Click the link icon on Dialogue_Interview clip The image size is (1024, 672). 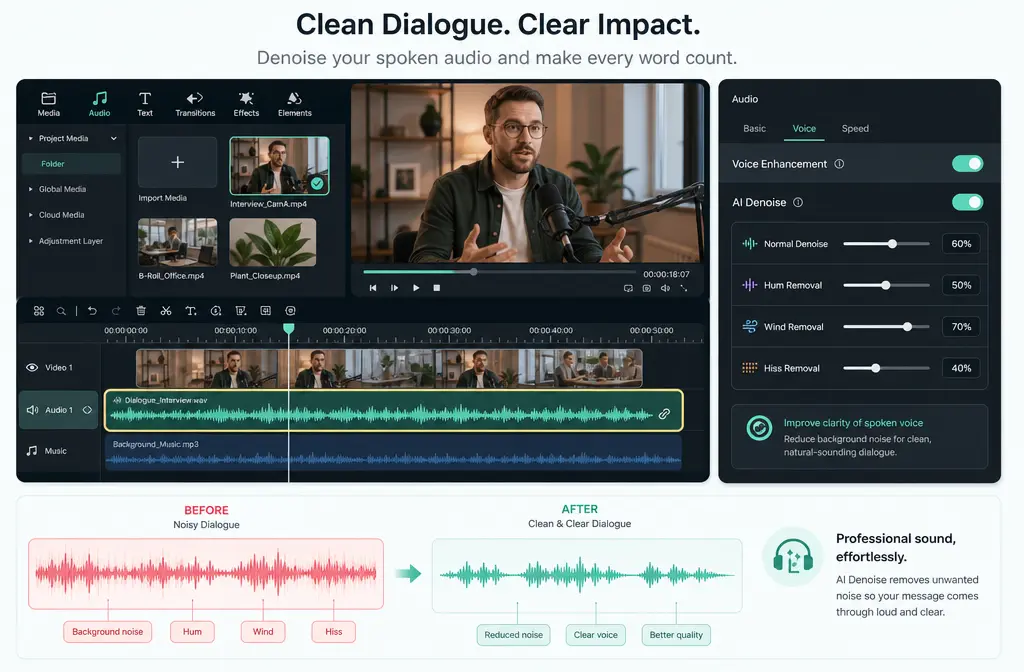coord(664,413)
